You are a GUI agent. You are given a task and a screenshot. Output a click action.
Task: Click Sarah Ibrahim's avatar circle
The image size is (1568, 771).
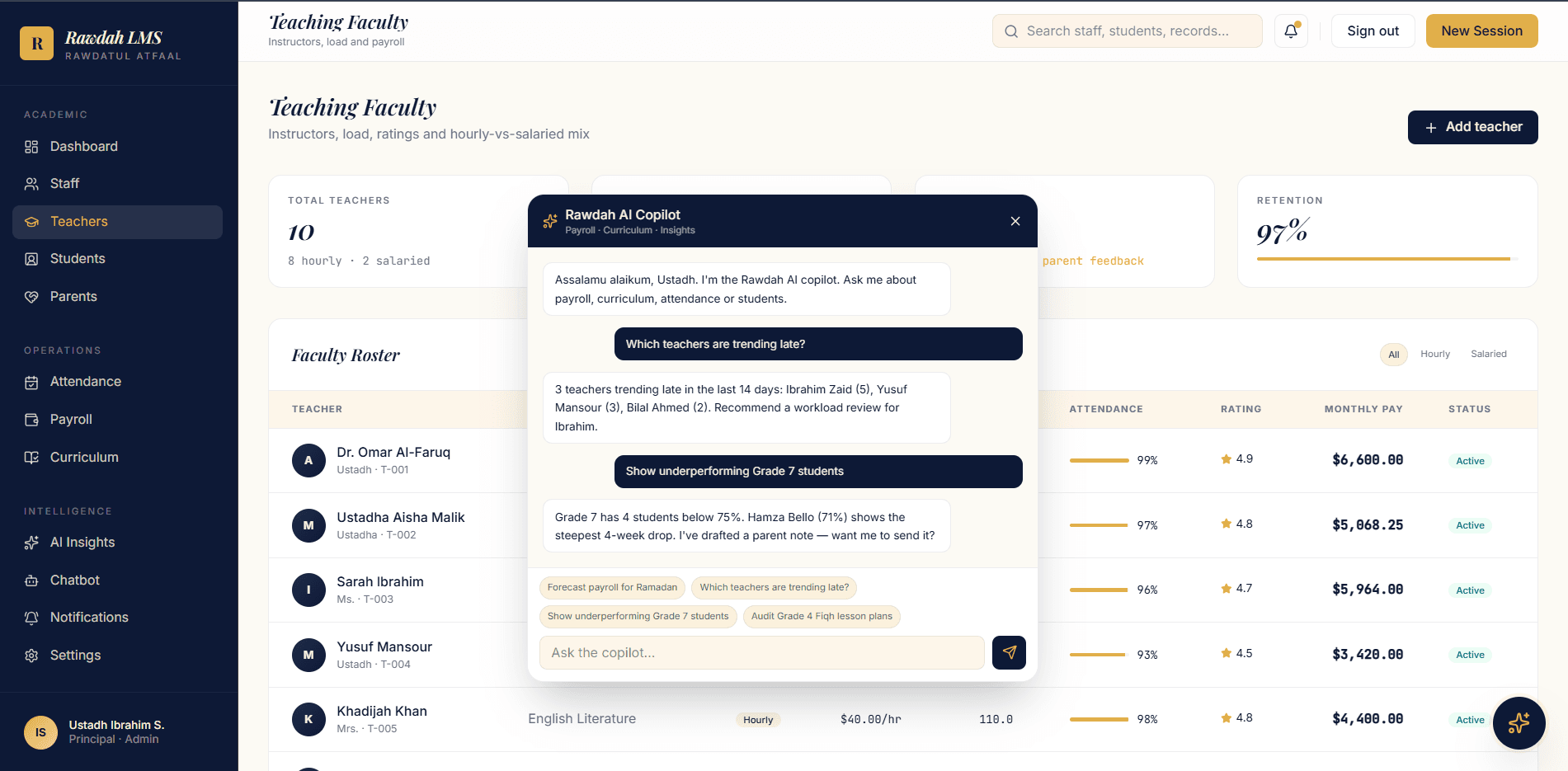point(308,590)
